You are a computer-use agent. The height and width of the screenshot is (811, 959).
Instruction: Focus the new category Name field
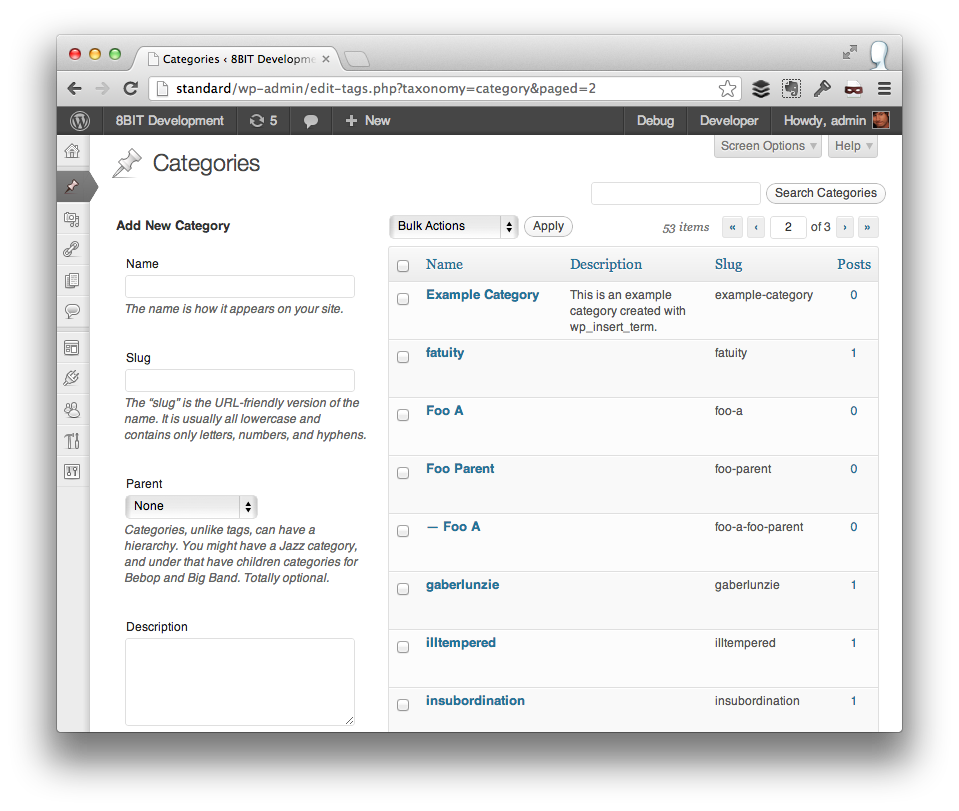click(x=240, y=287)
